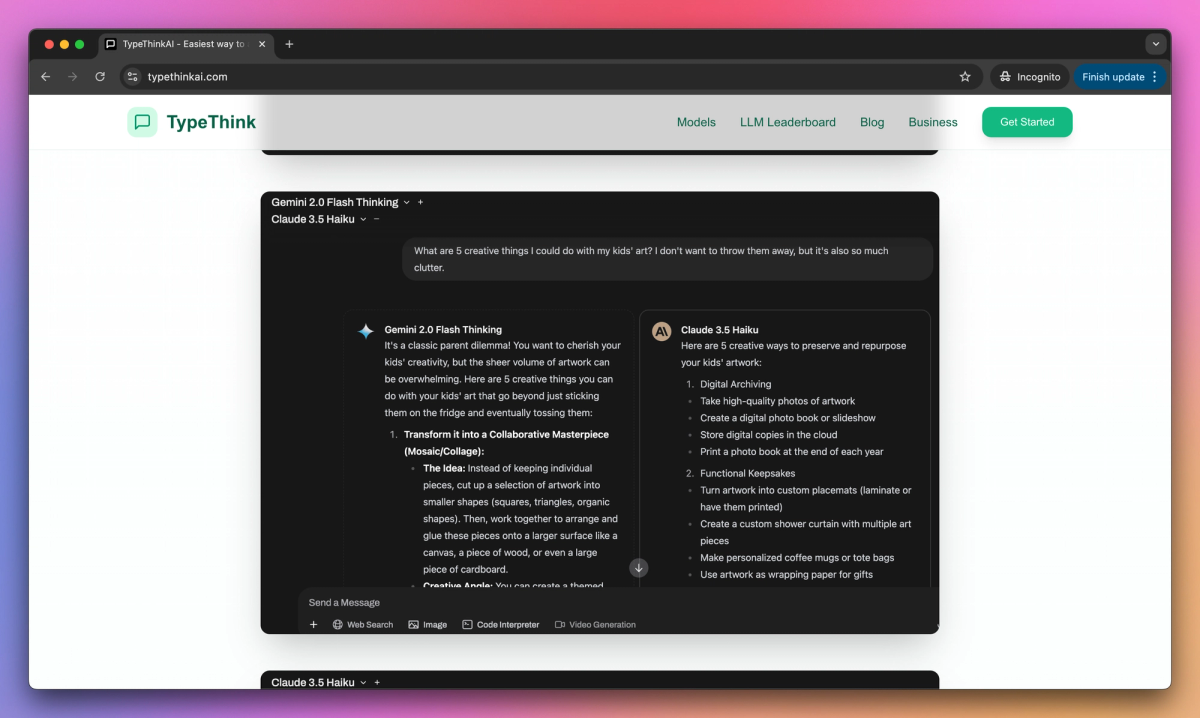Switch to the Models navigation item
Image resolution: width=1200 pixels, height=718 pixels.
[696, 122]
